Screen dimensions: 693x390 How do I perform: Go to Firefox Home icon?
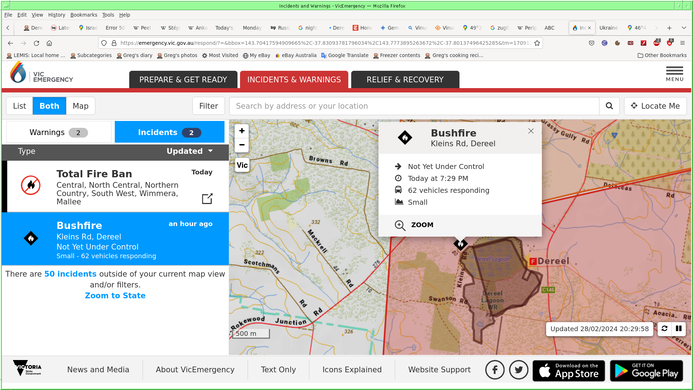point(49,43)
